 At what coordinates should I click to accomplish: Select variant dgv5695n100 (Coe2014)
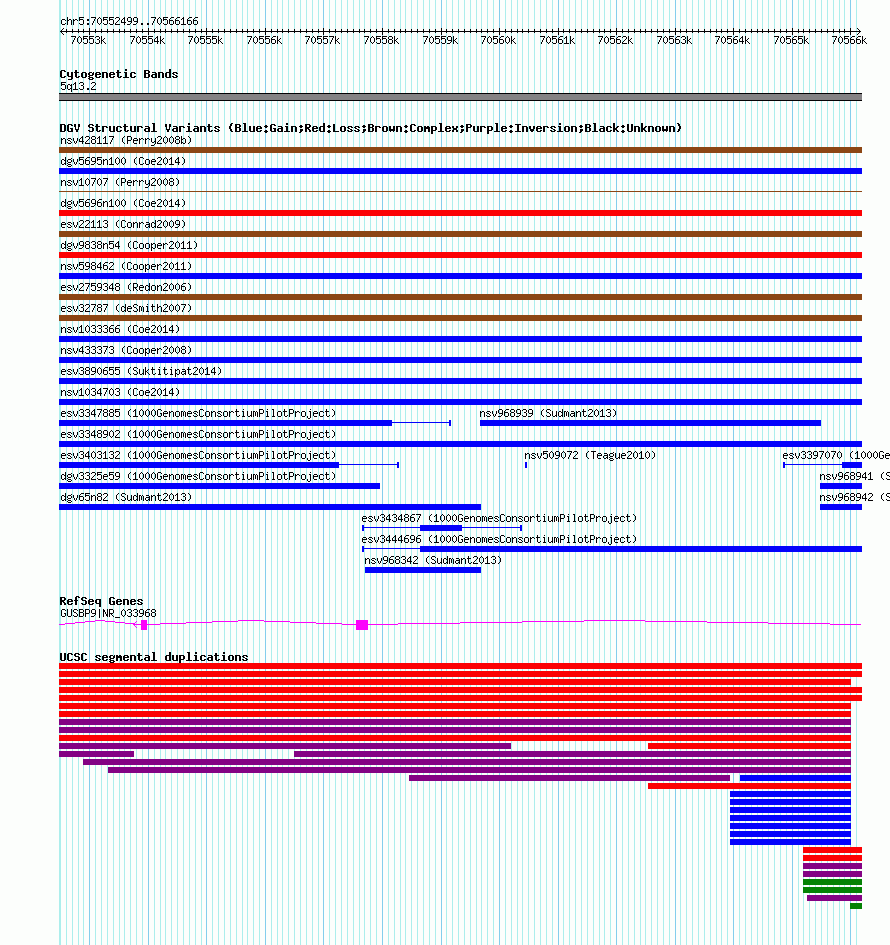tap(123, 162)
